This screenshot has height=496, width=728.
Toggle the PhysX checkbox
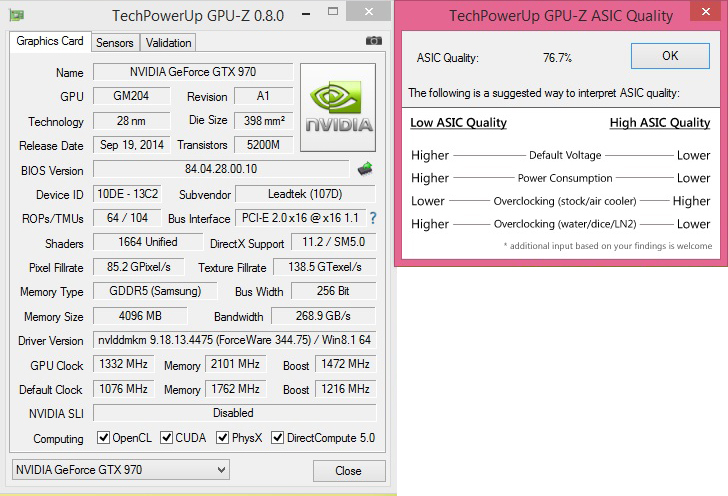click(222, 437)
